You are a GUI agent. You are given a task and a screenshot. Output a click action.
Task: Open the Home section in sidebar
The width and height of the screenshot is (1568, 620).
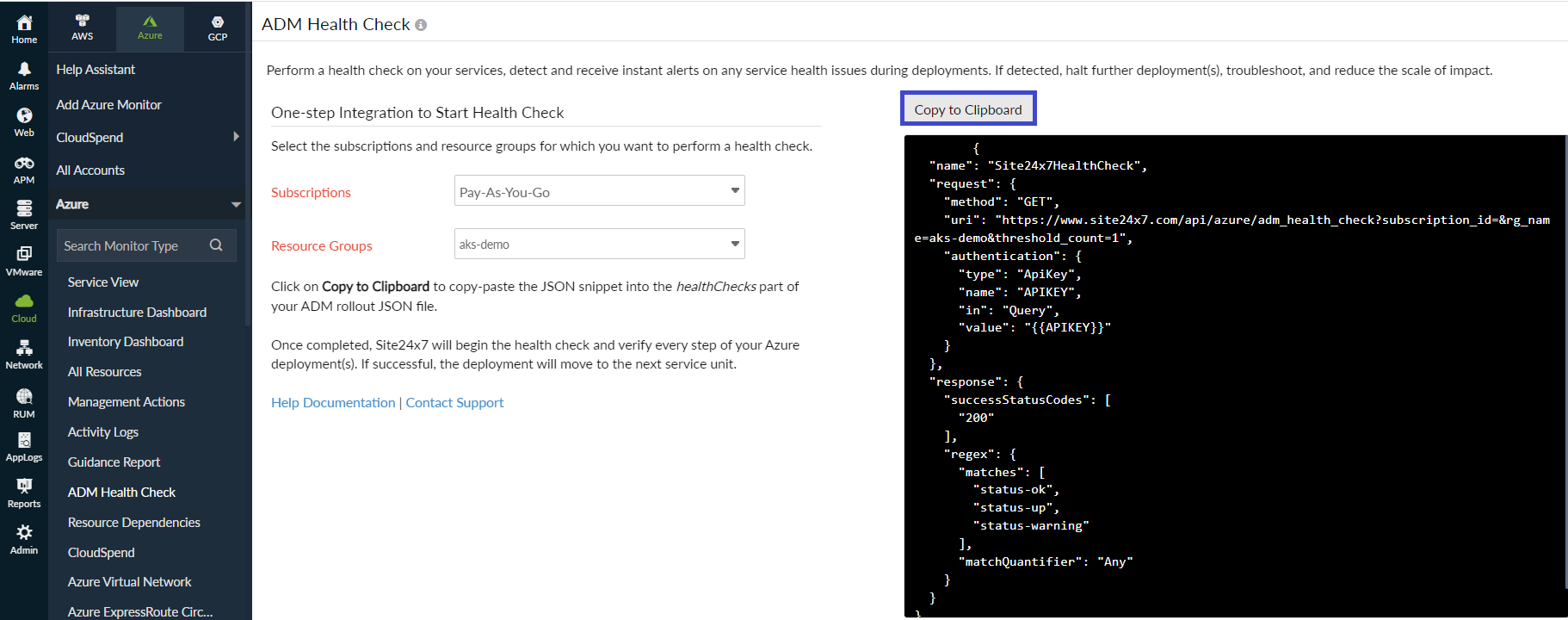coord(24,29)
